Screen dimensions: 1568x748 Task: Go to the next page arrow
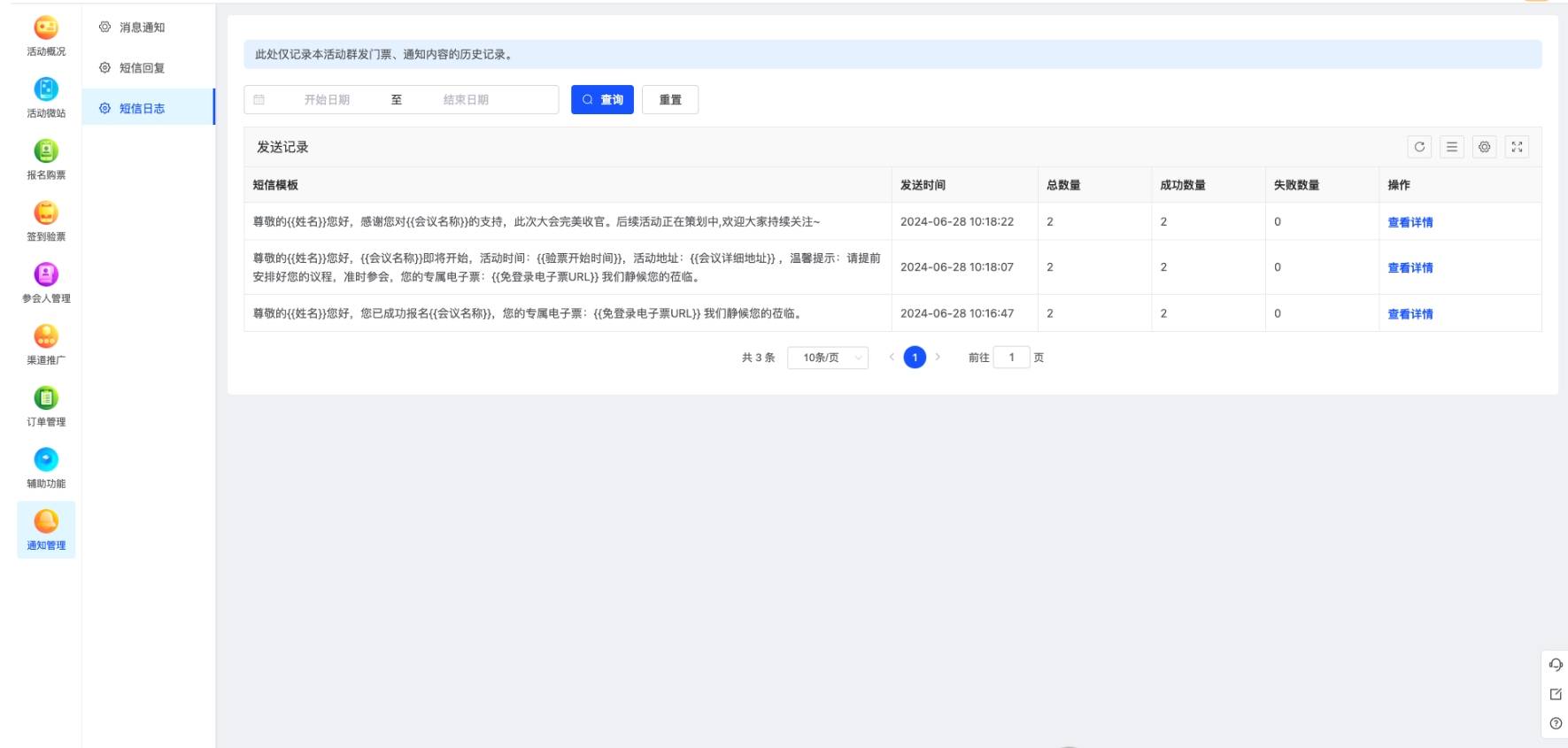click(x=938, y=357)
